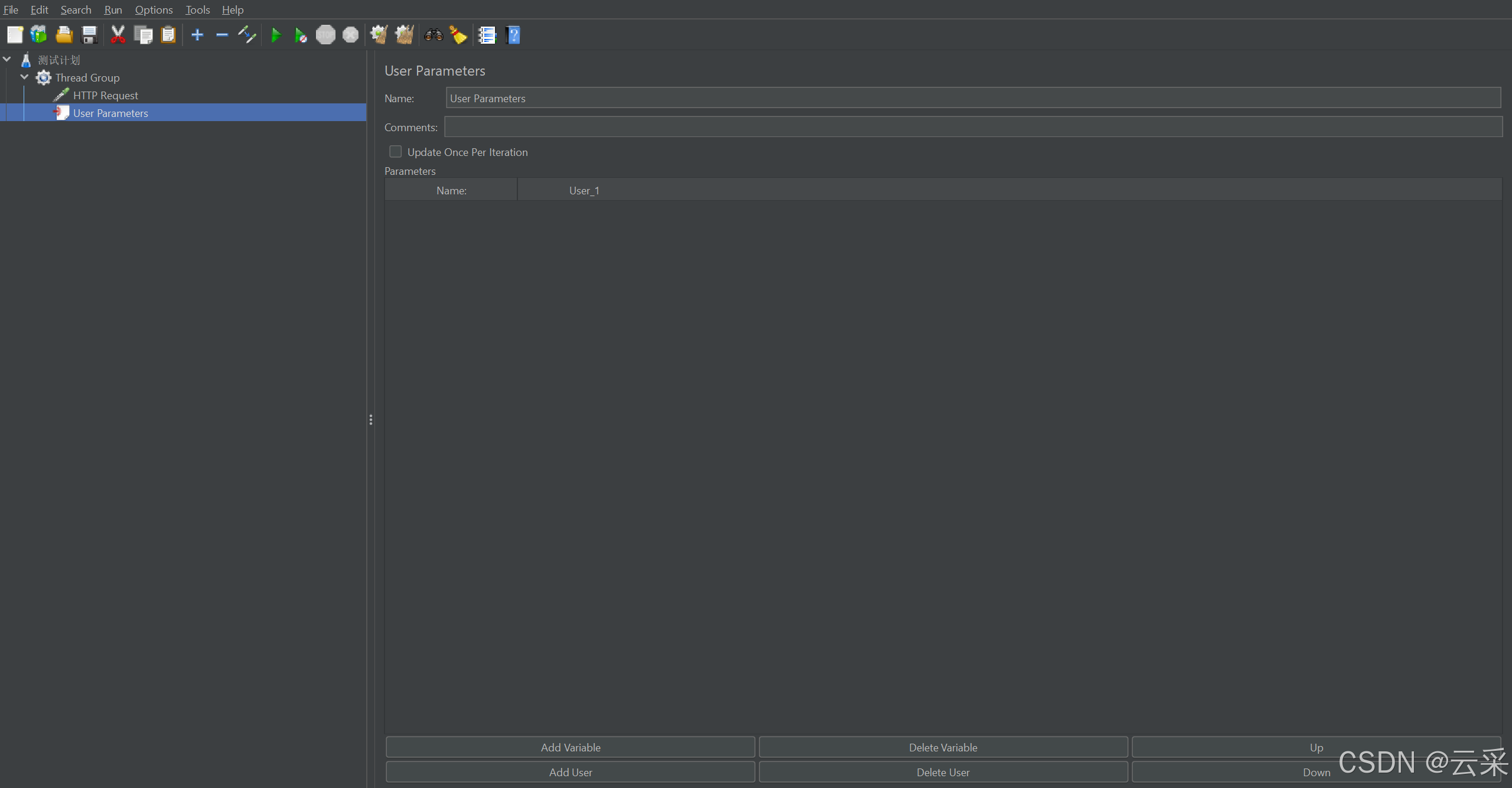Click the Help question mark icon

[513, 35]
